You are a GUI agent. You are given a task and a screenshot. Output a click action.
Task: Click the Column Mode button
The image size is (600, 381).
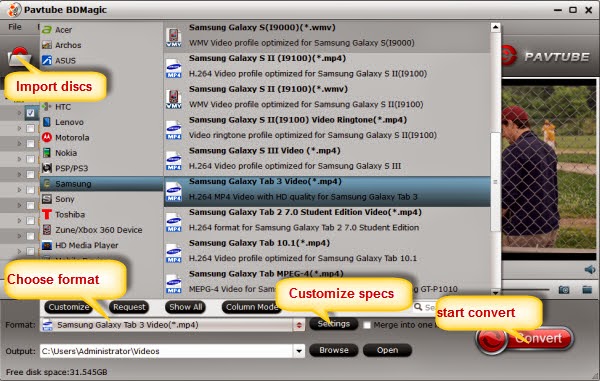tap(251, 307)
